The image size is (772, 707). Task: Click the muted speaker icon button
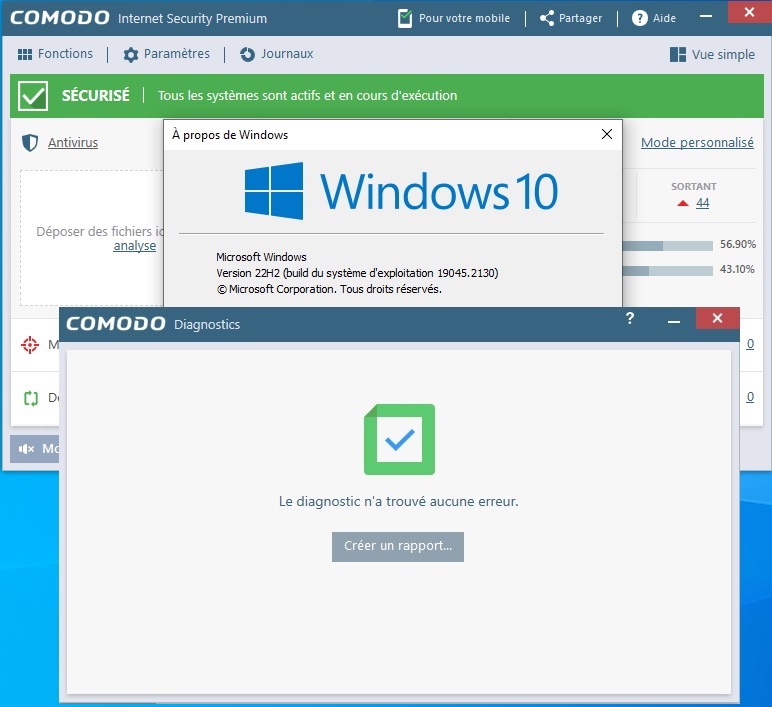tap(34, 449)
